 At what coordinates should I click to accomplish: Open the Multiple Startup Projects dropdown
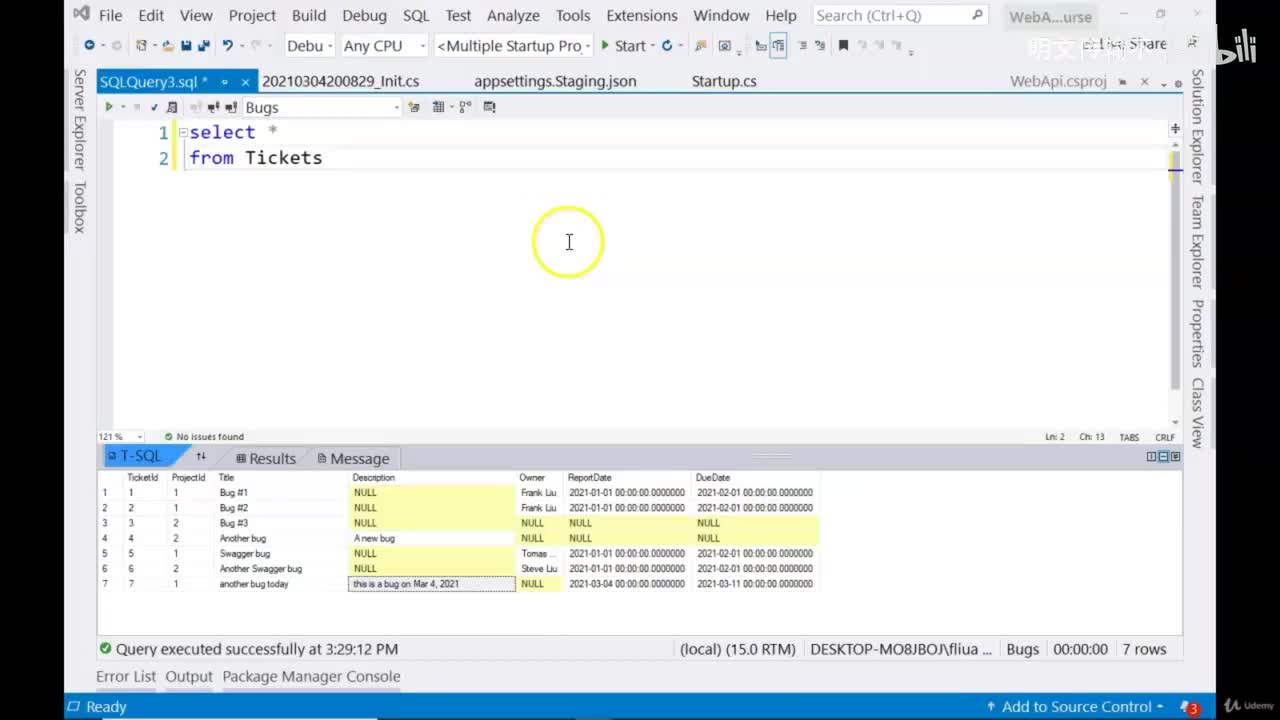pyautogui.click(x=514, y=46)
